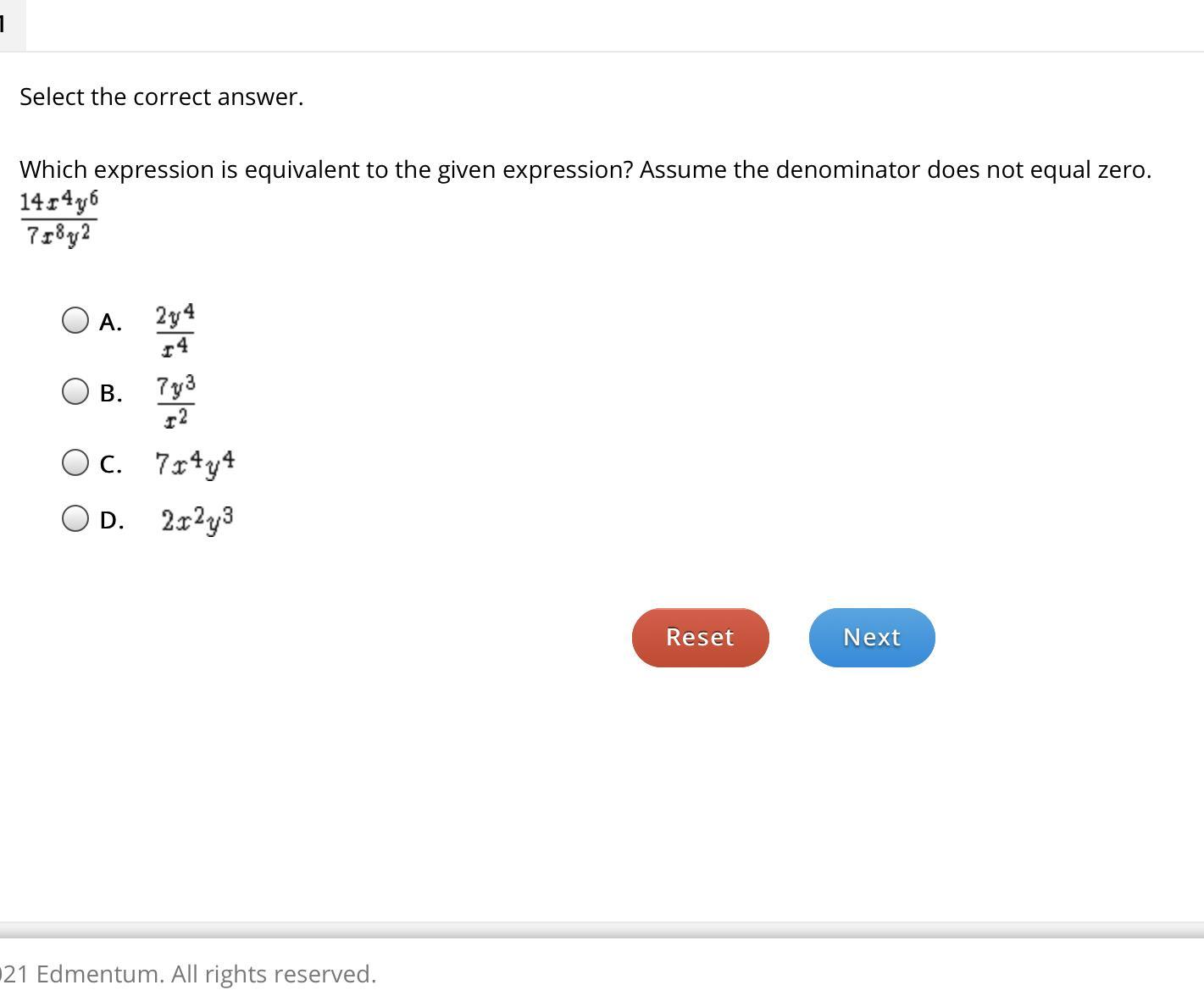Click the answer expression 7x⁴y⁴
Screen dimensions: 1204x1007
coord(195,464)
